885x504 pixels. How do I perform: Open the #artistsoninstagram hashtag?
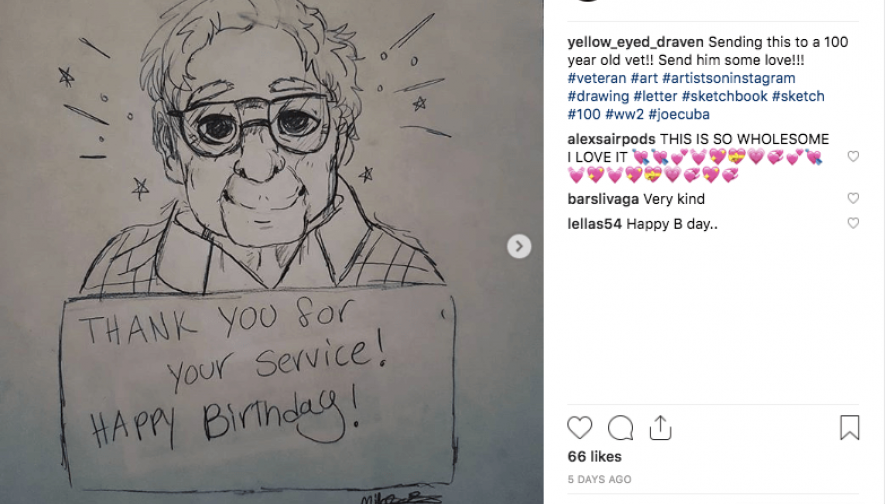pyautogui.click(x=729, y=78)
